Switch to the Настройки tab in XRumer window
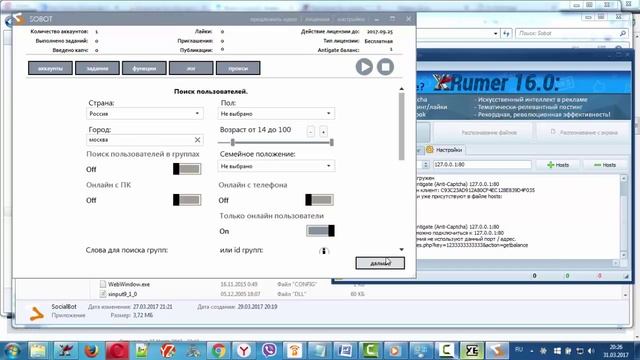Image resolution: width=640 pixels, height=360 pixels. (x=444, y=150)
